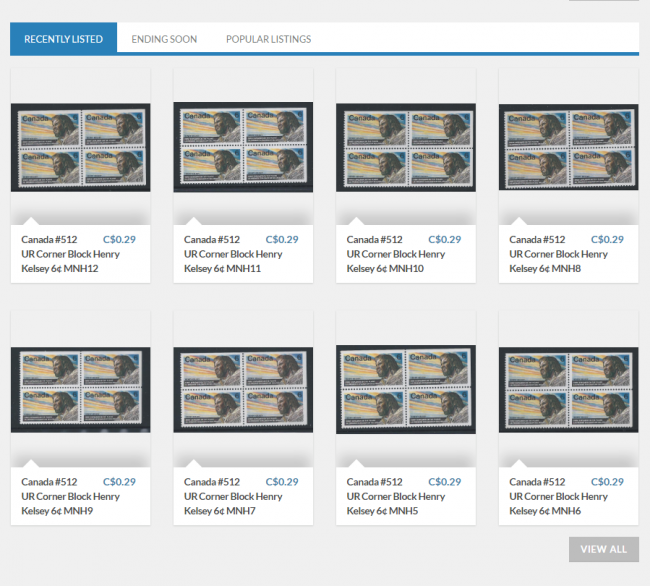Click the C$0.29 price on the MNH10 listing
Viewport: 650px width, 586px height.
[445, 240]
